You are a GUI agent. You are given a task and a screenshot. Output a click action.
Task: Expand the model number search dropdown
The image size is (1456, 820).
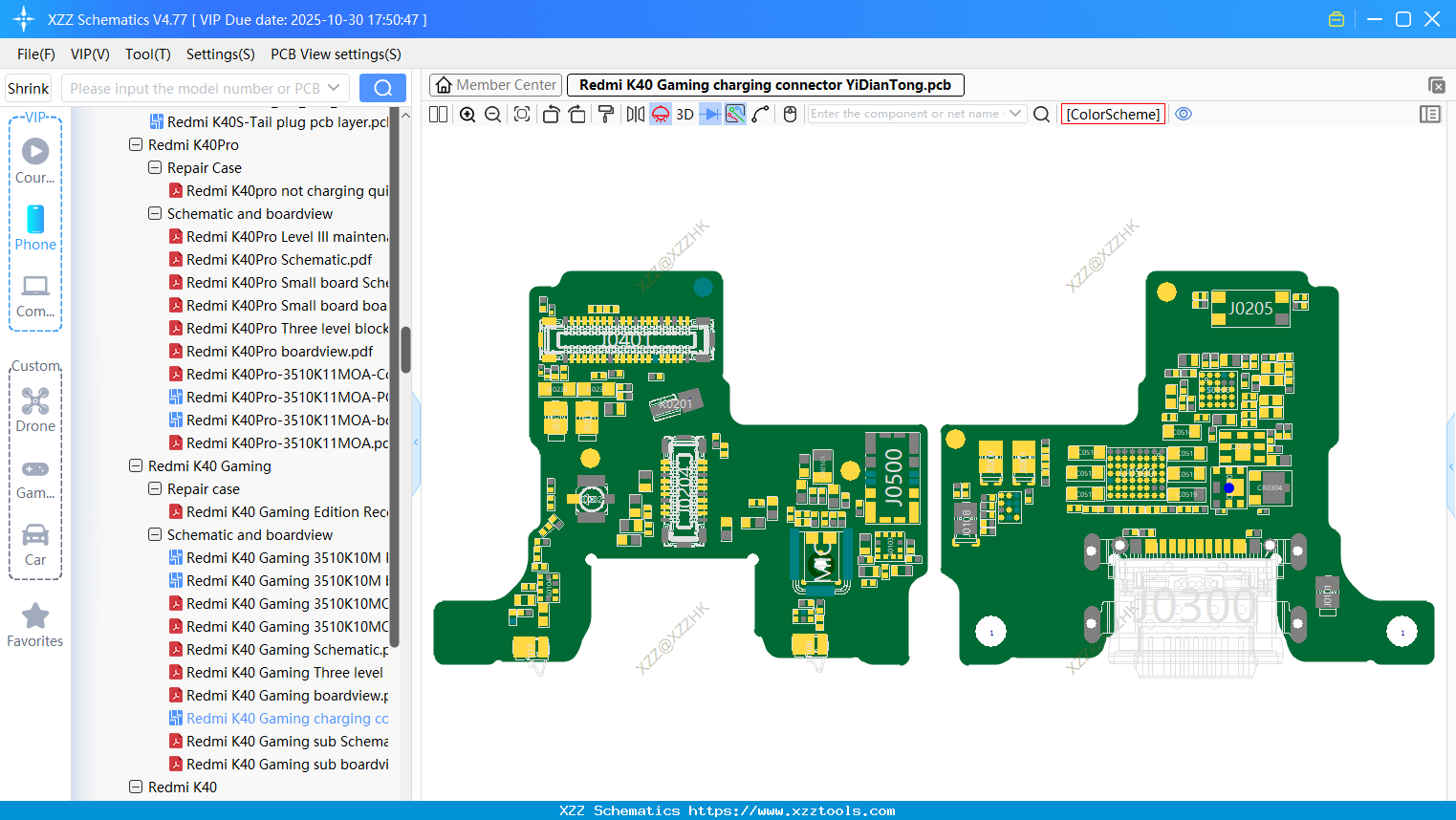click(334, 88)
